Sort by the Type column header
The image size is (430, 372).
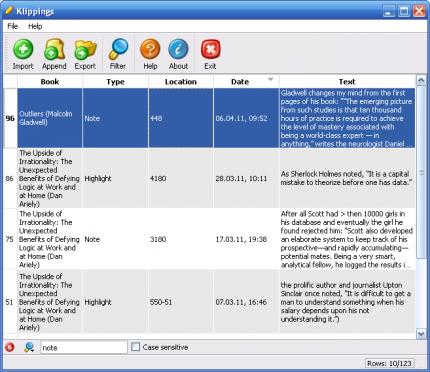[x=115, y=82]
